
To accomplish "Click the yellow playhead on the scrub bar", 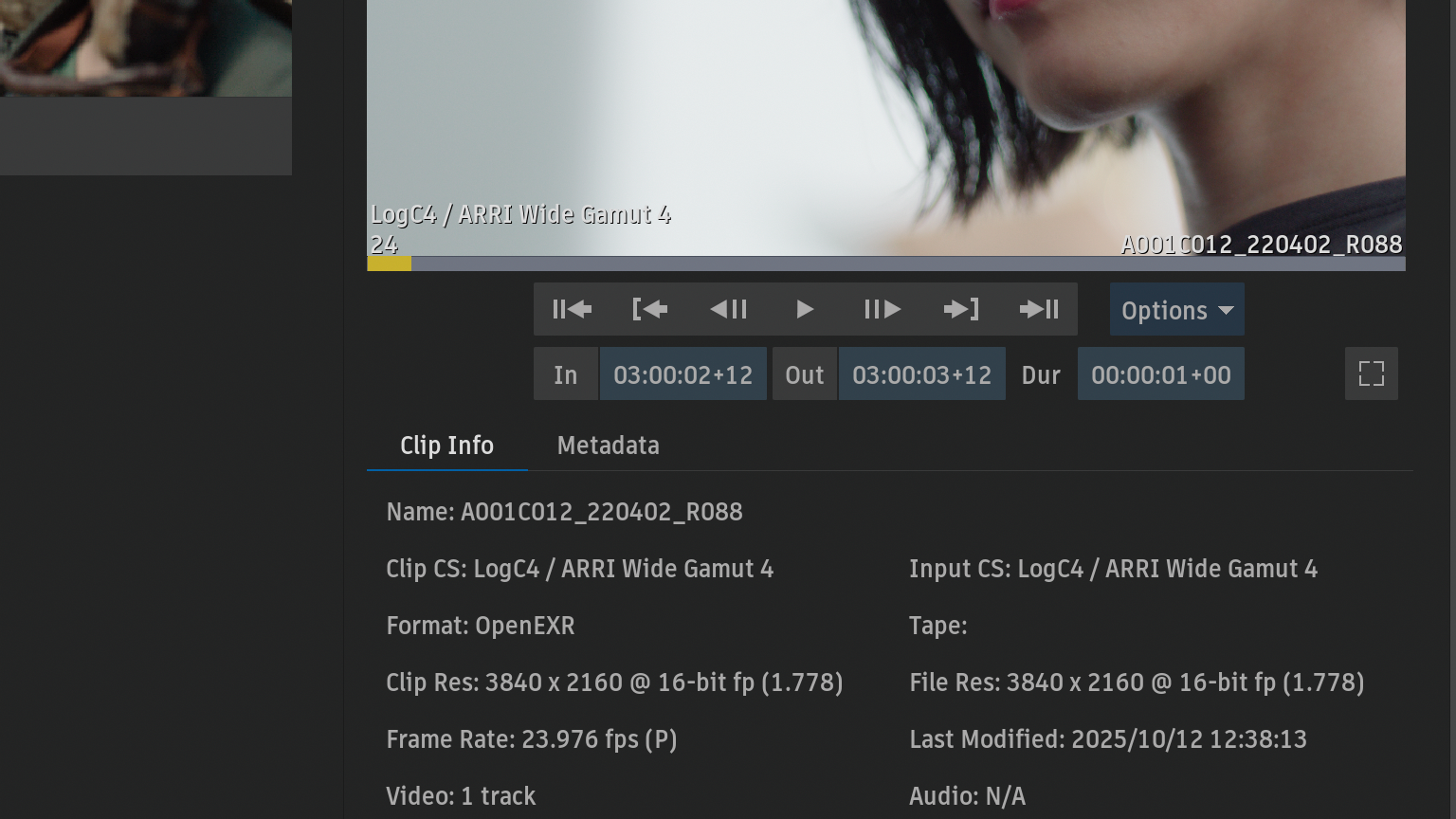I will click(389, 264).
